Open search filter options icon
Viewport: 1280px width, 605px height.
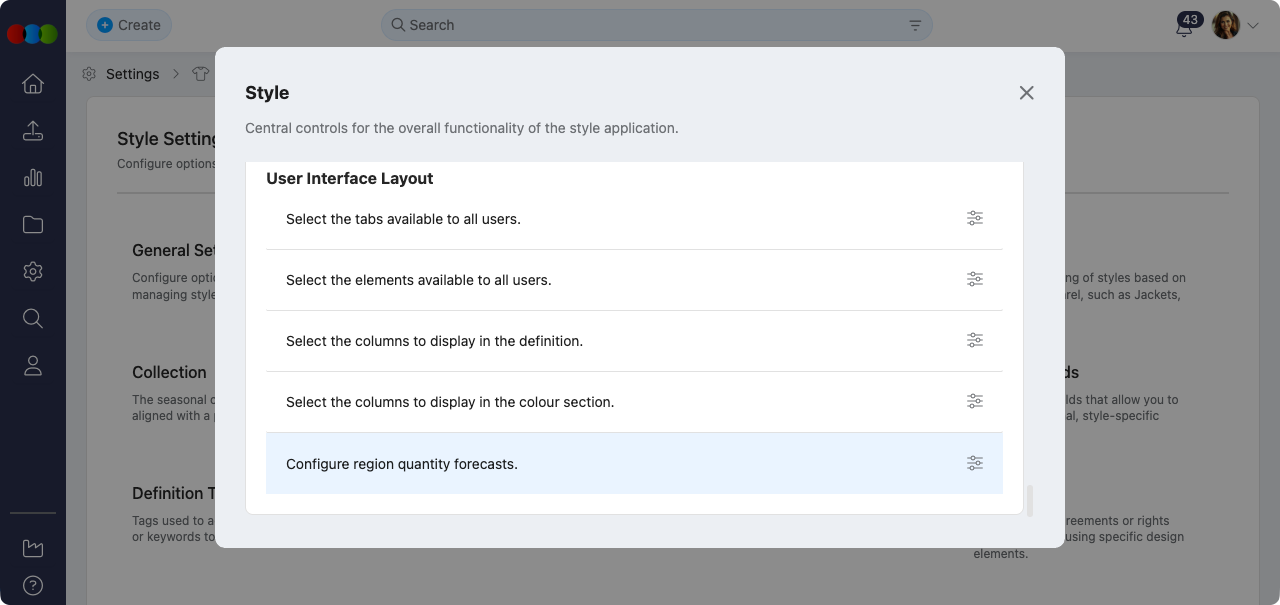915,26
